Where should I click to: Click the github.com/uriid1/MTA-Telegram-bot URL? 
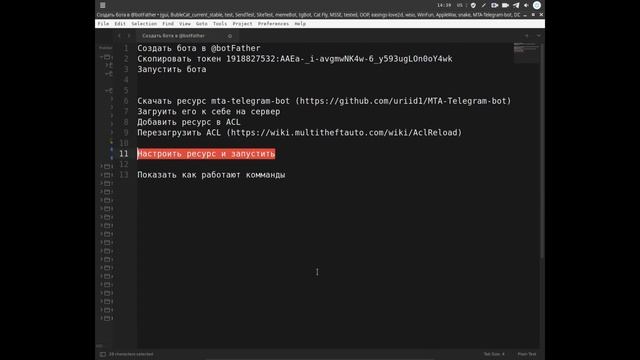pyautogui.click(x=403, y=101)
